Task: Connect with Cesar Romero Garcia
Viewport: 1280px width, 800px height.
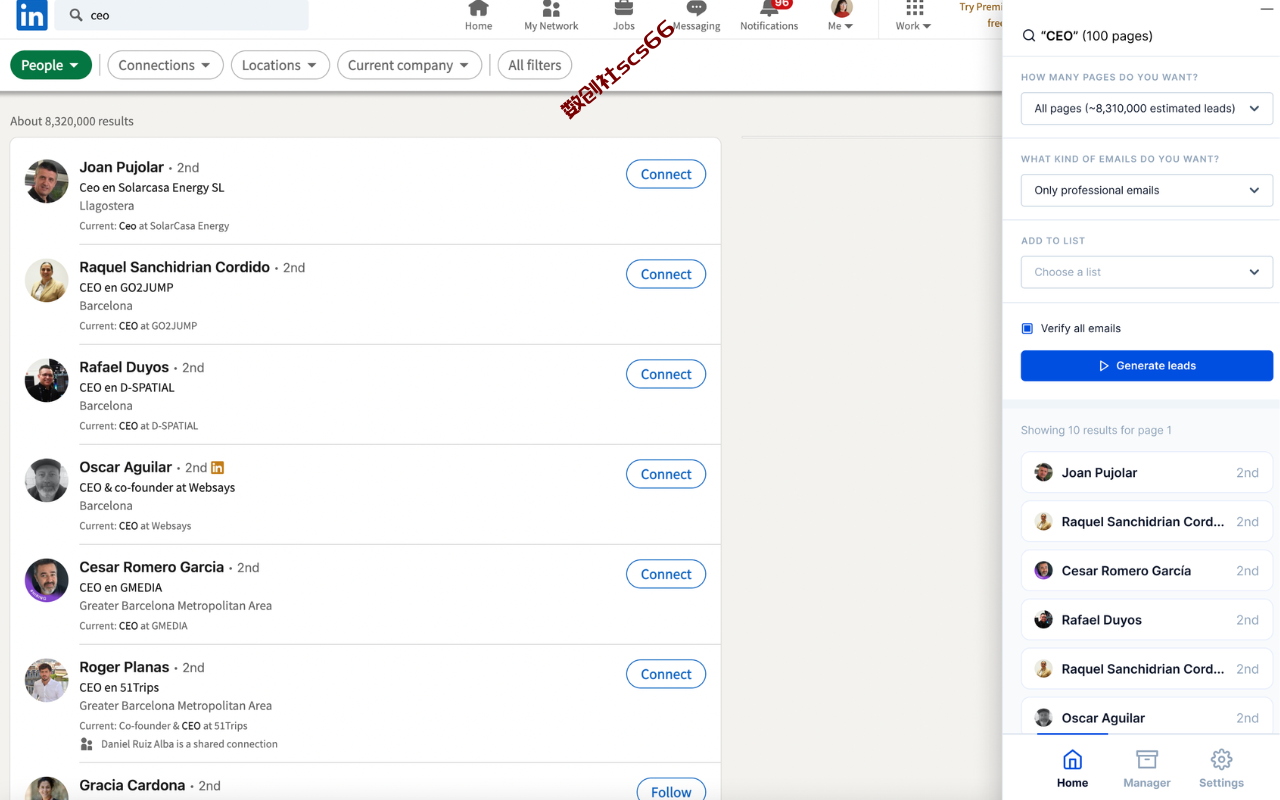Action: (x=666, y=574)
